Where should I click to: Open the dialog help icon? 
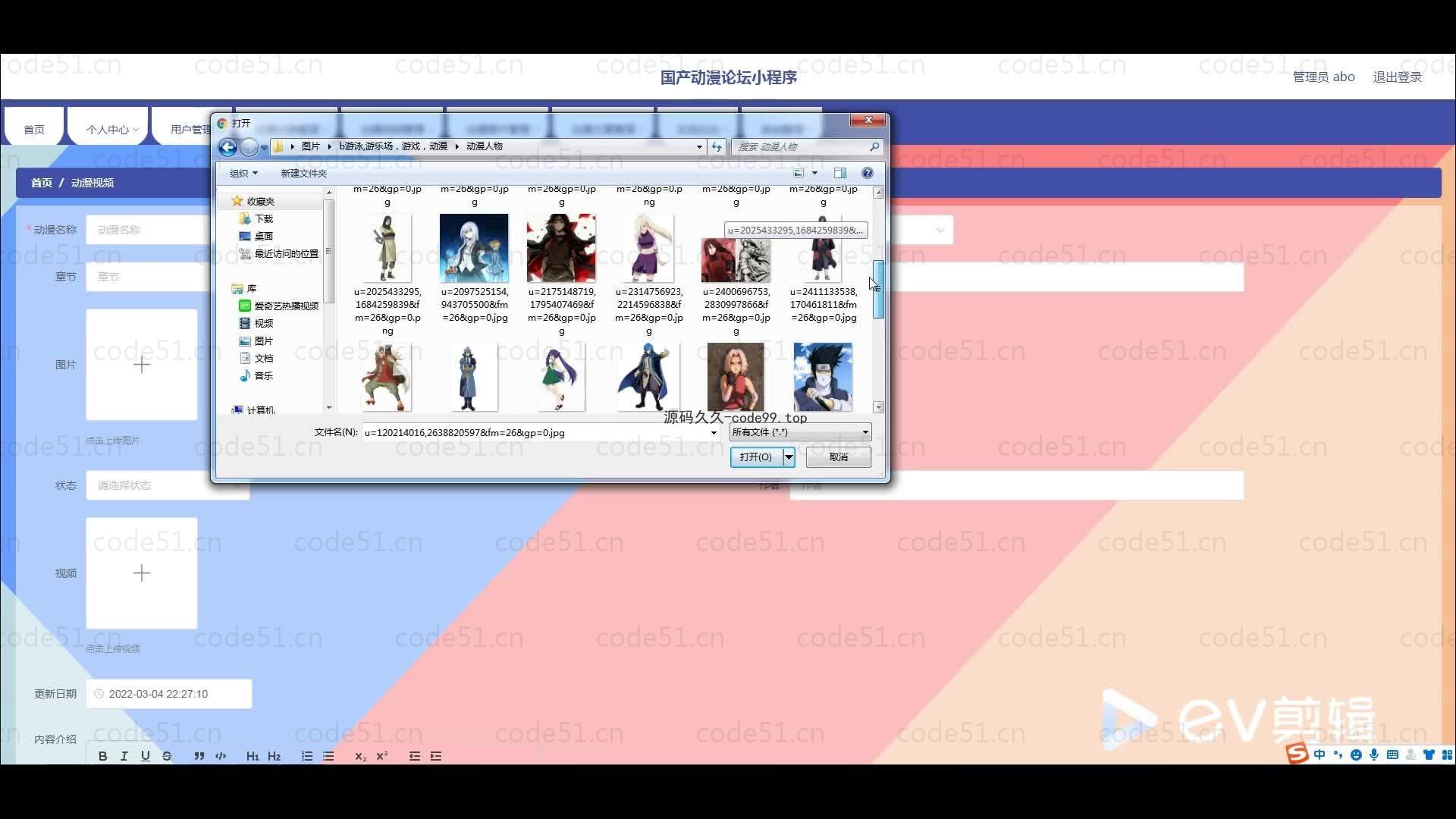point(868,173)
